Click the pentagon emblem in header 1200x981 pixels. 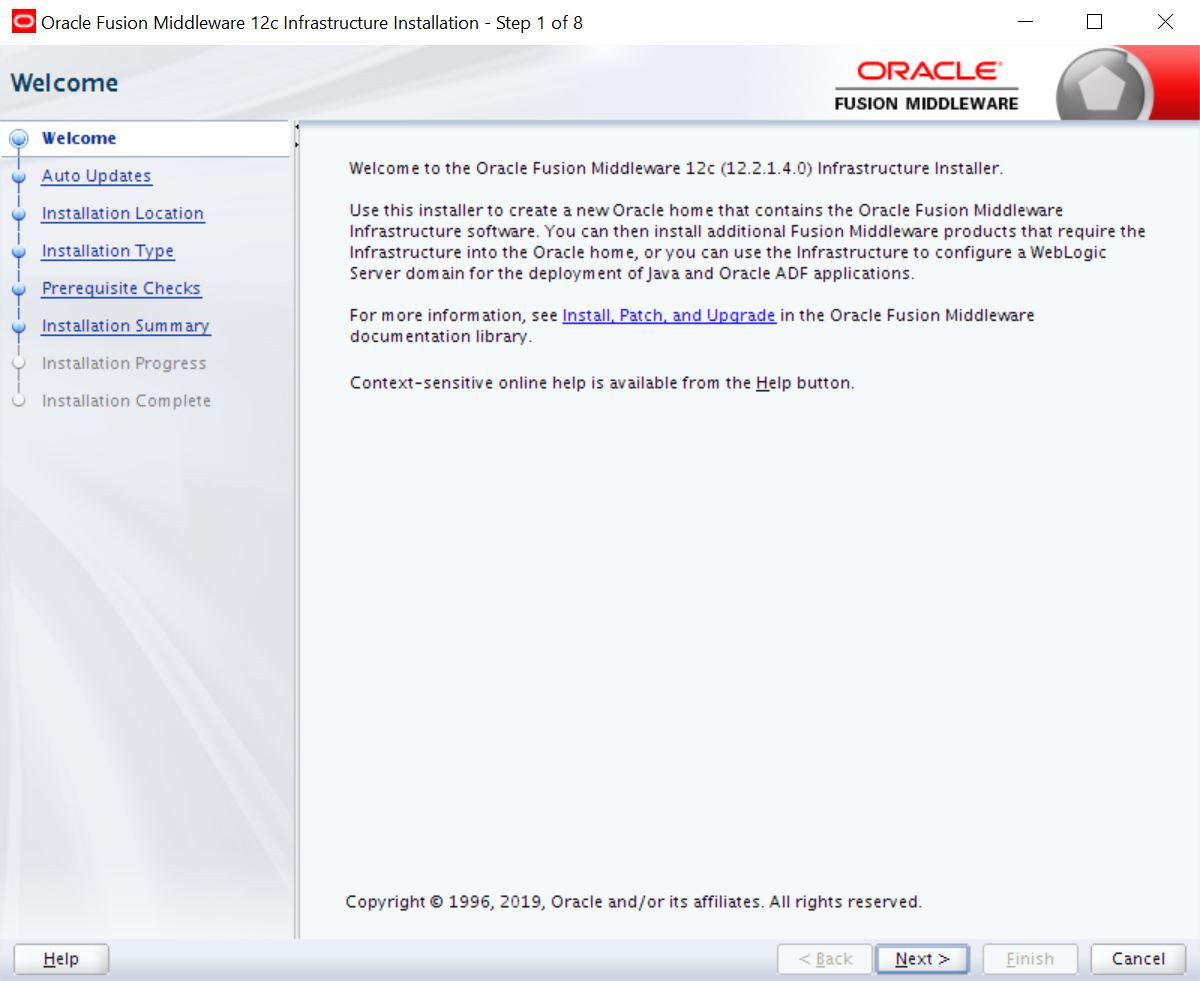coord(1104,88)
